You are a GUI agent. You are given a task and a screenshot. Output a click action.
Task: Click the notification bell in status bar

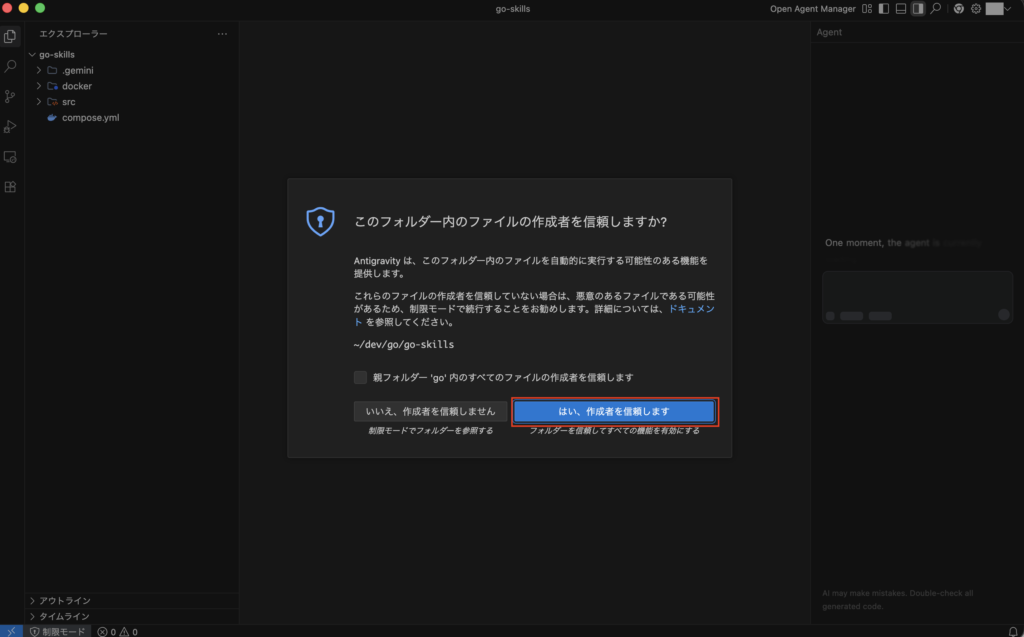click(x=1013, y=631)
